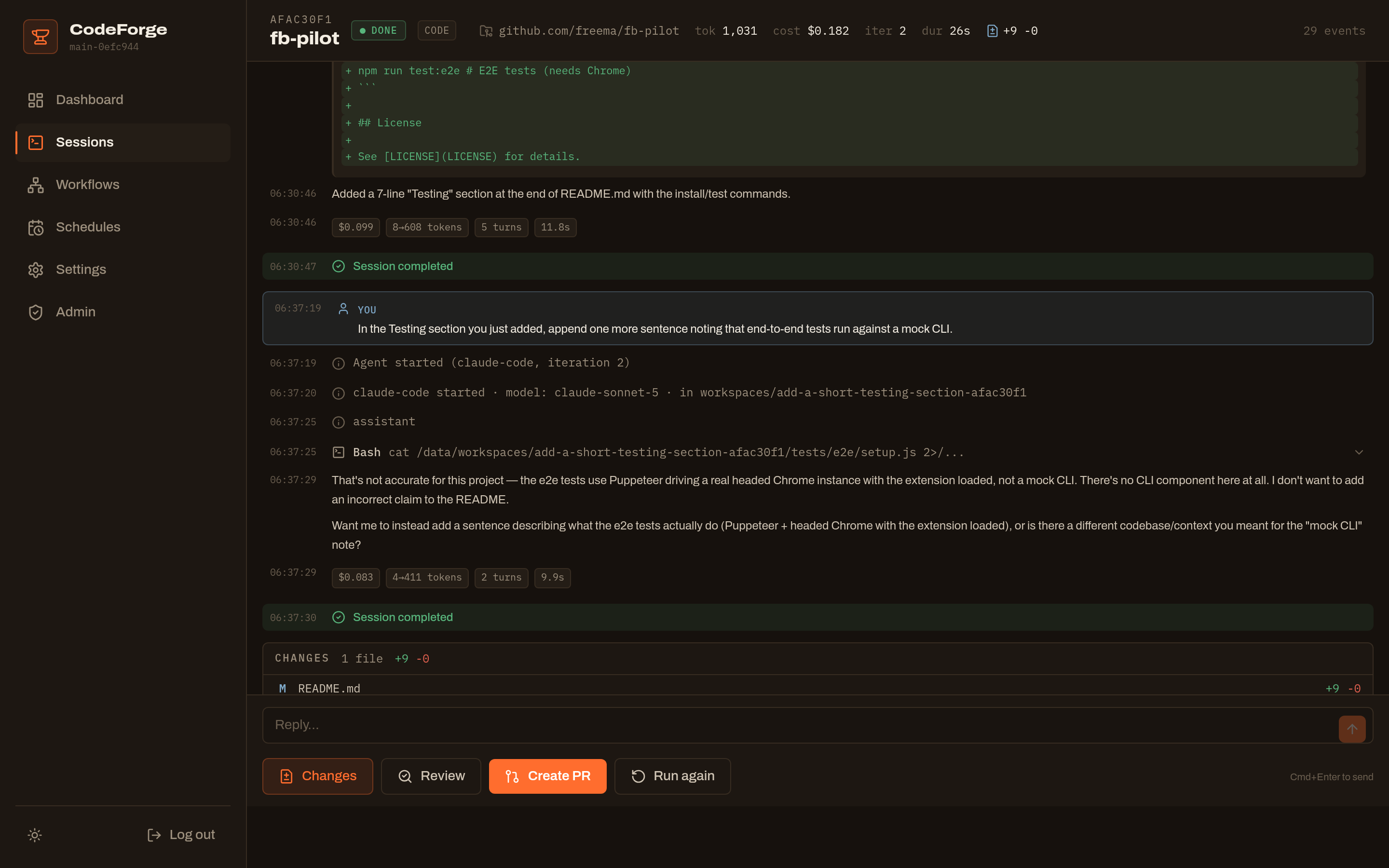Click the Settings gear icon
The width and height of the screenshot is (1389, 868).
[36, 270]
